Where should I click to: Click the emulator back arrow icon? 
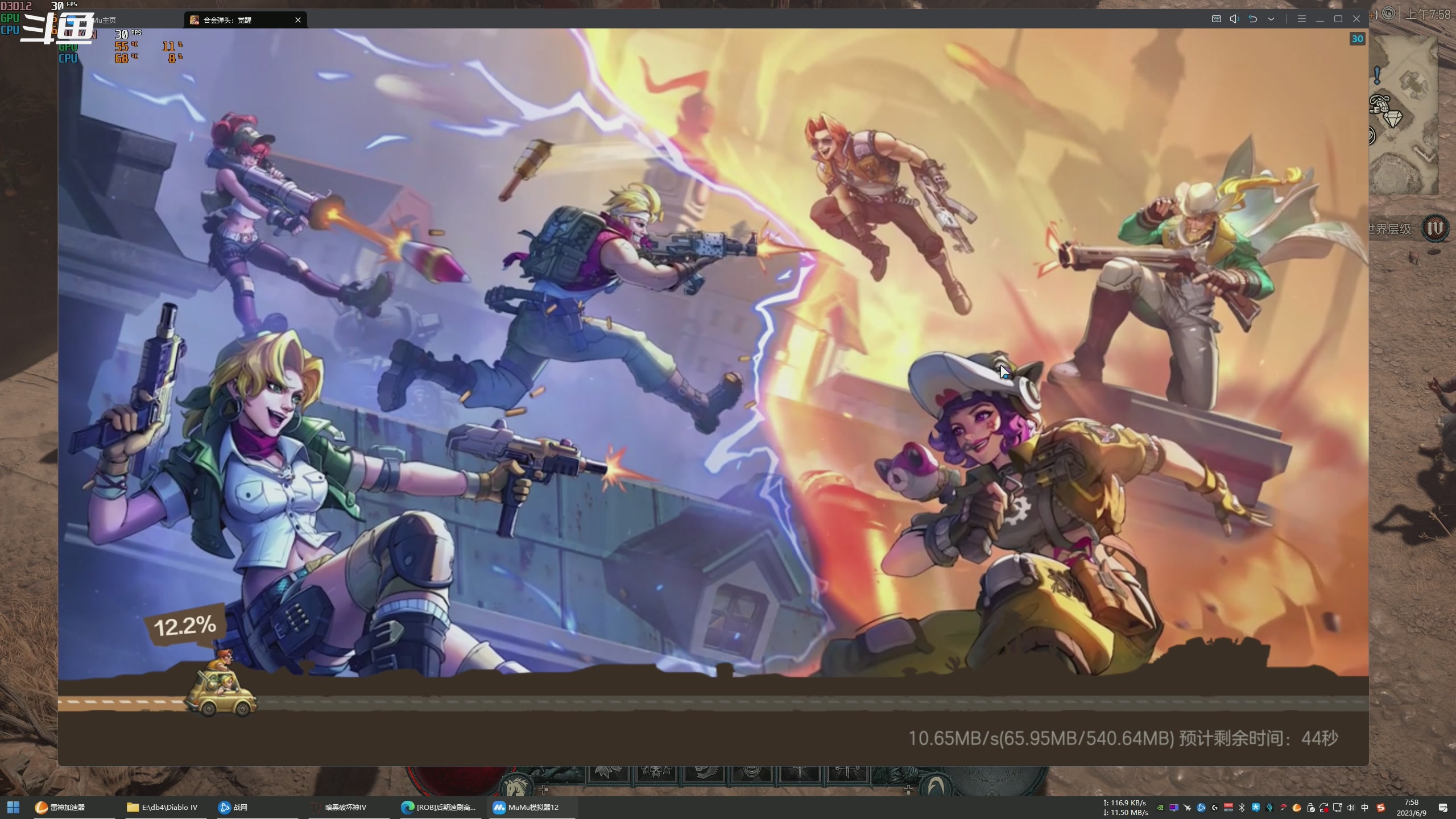coord(1252,19)
